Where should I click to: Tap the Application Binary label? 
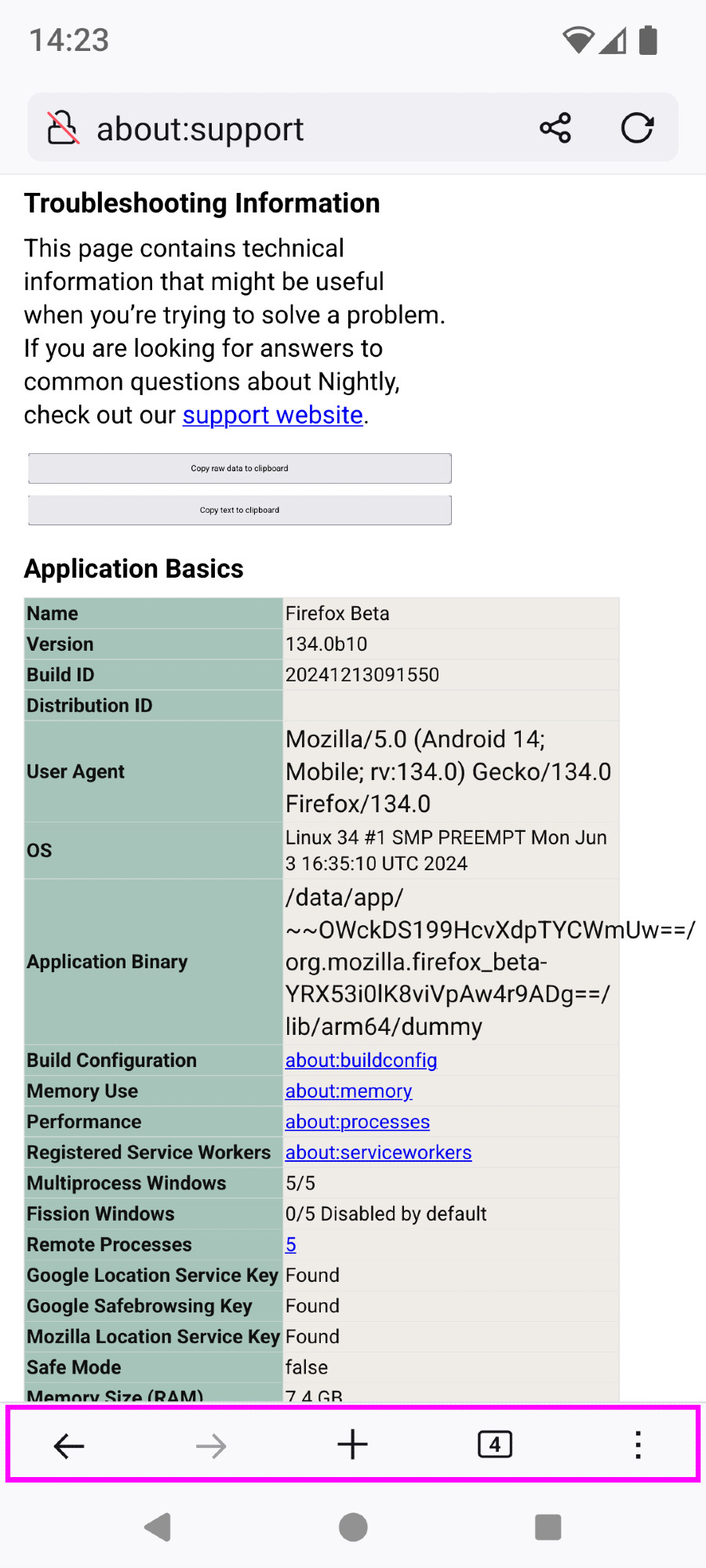107,961
